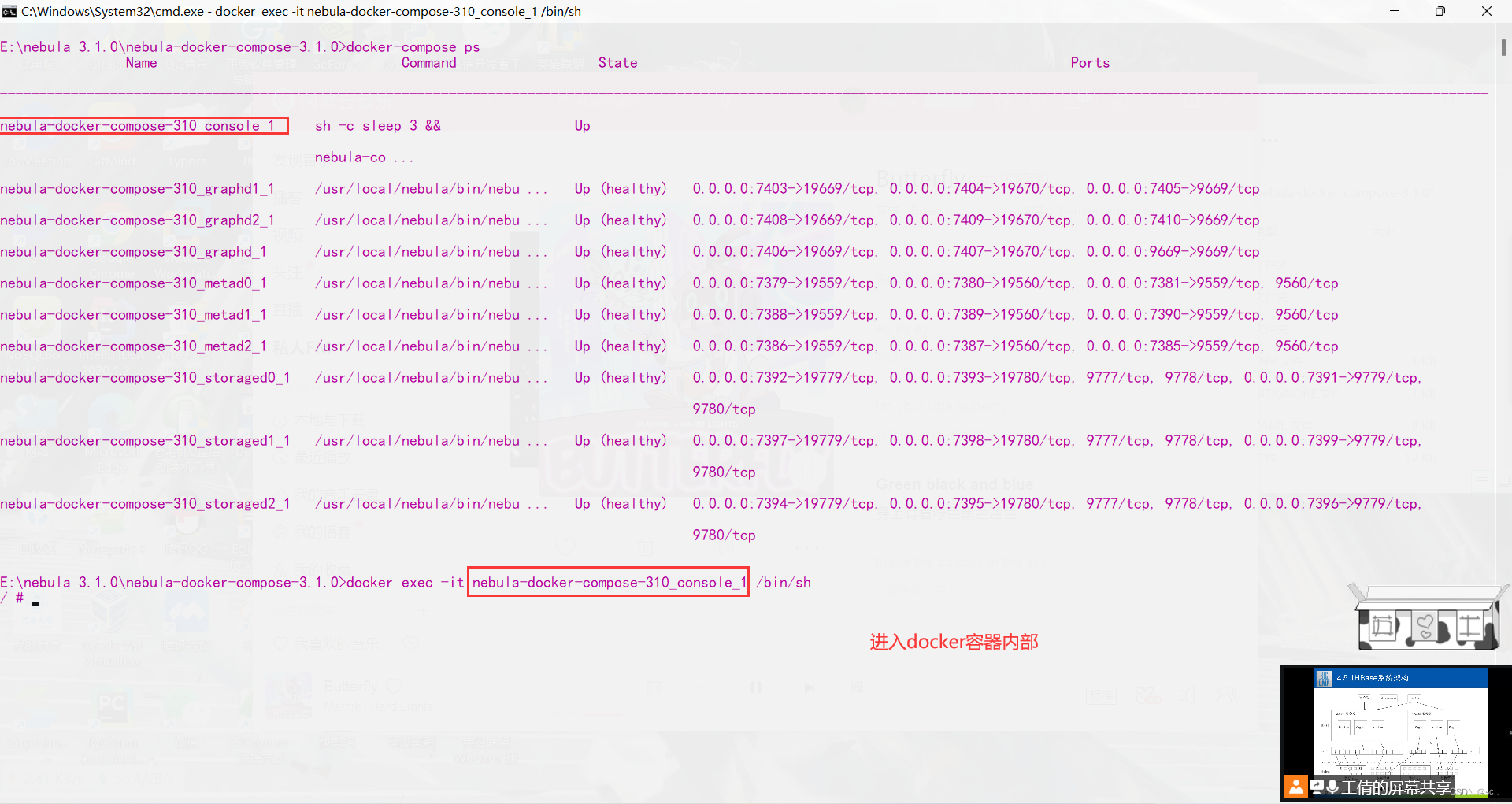Click the graphd2_1 container name
The image size is (1512, 804).
pyautogui.click(x=137, y=220)
